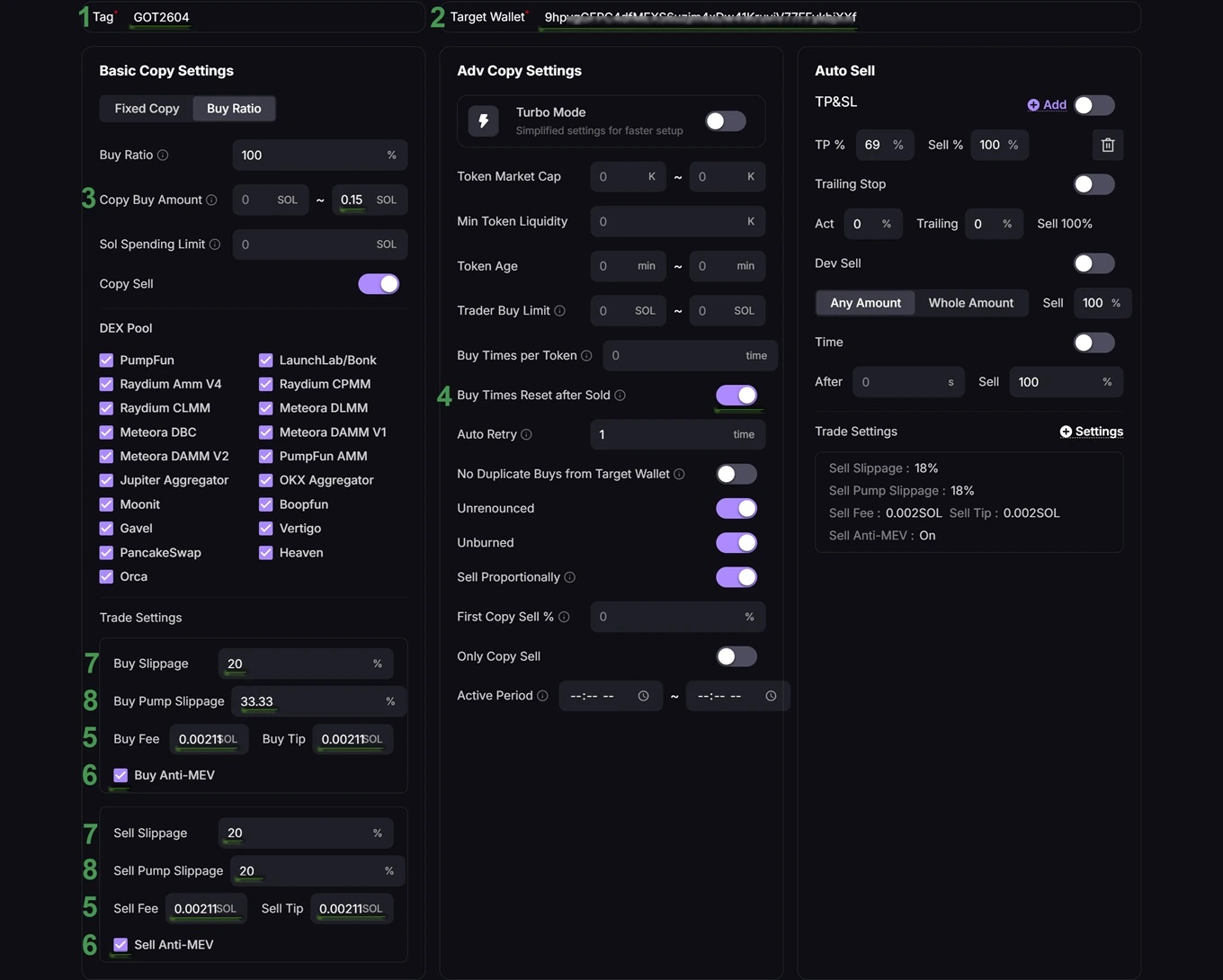Click the clock icon in Active Period start field

(643, 696)
